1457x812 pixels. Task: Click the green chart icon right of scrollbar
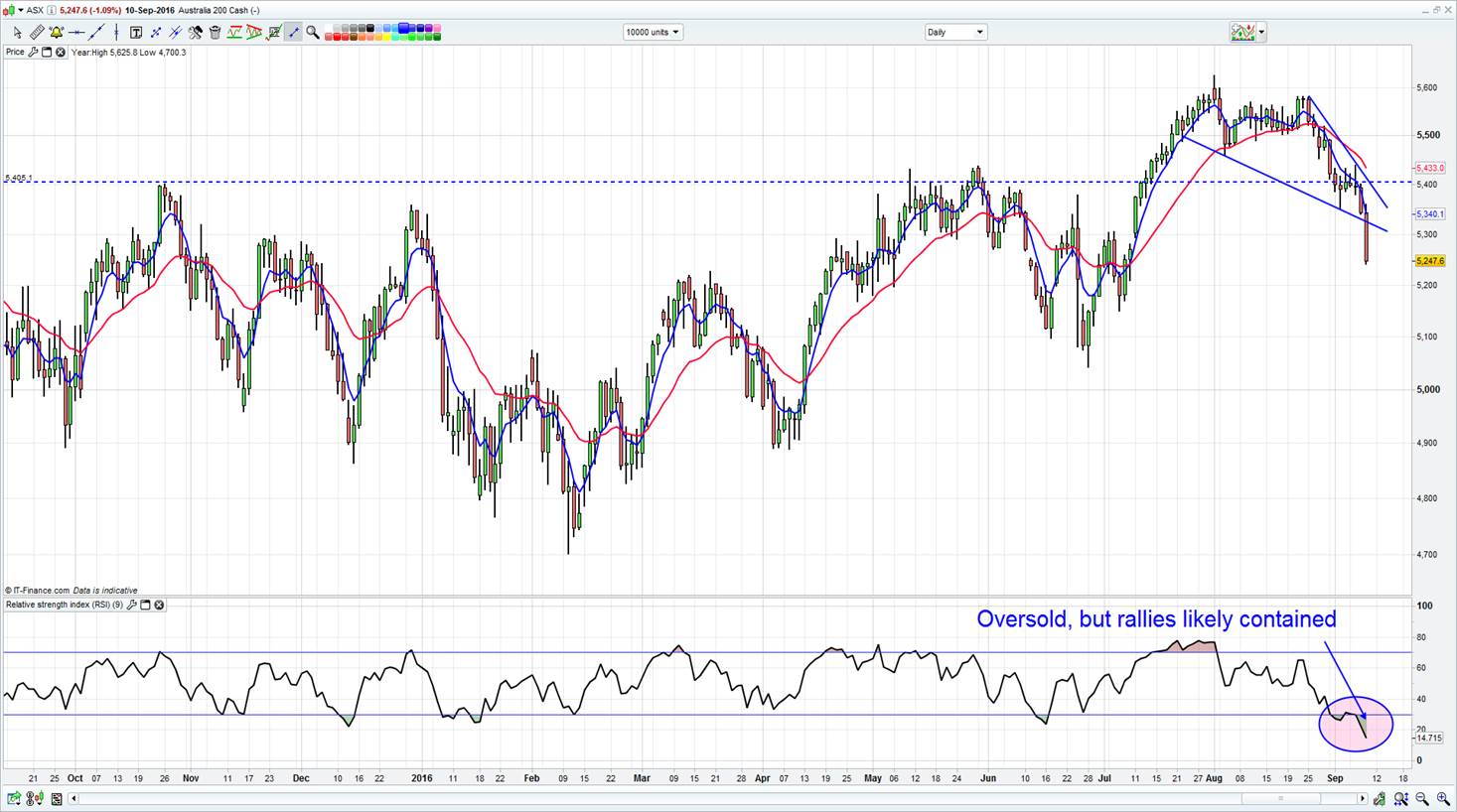1380,798
